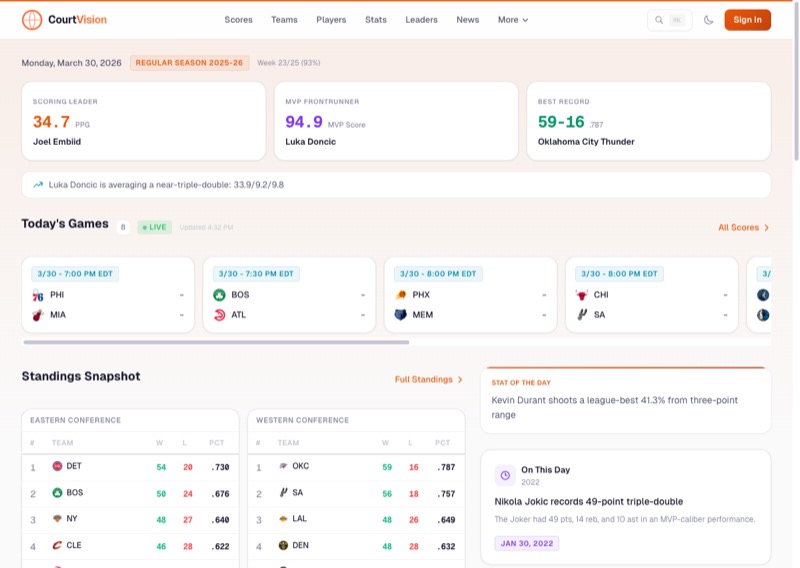
Task: Click the Celtics logo in the BOS vs ATL game
Action: 219,295
